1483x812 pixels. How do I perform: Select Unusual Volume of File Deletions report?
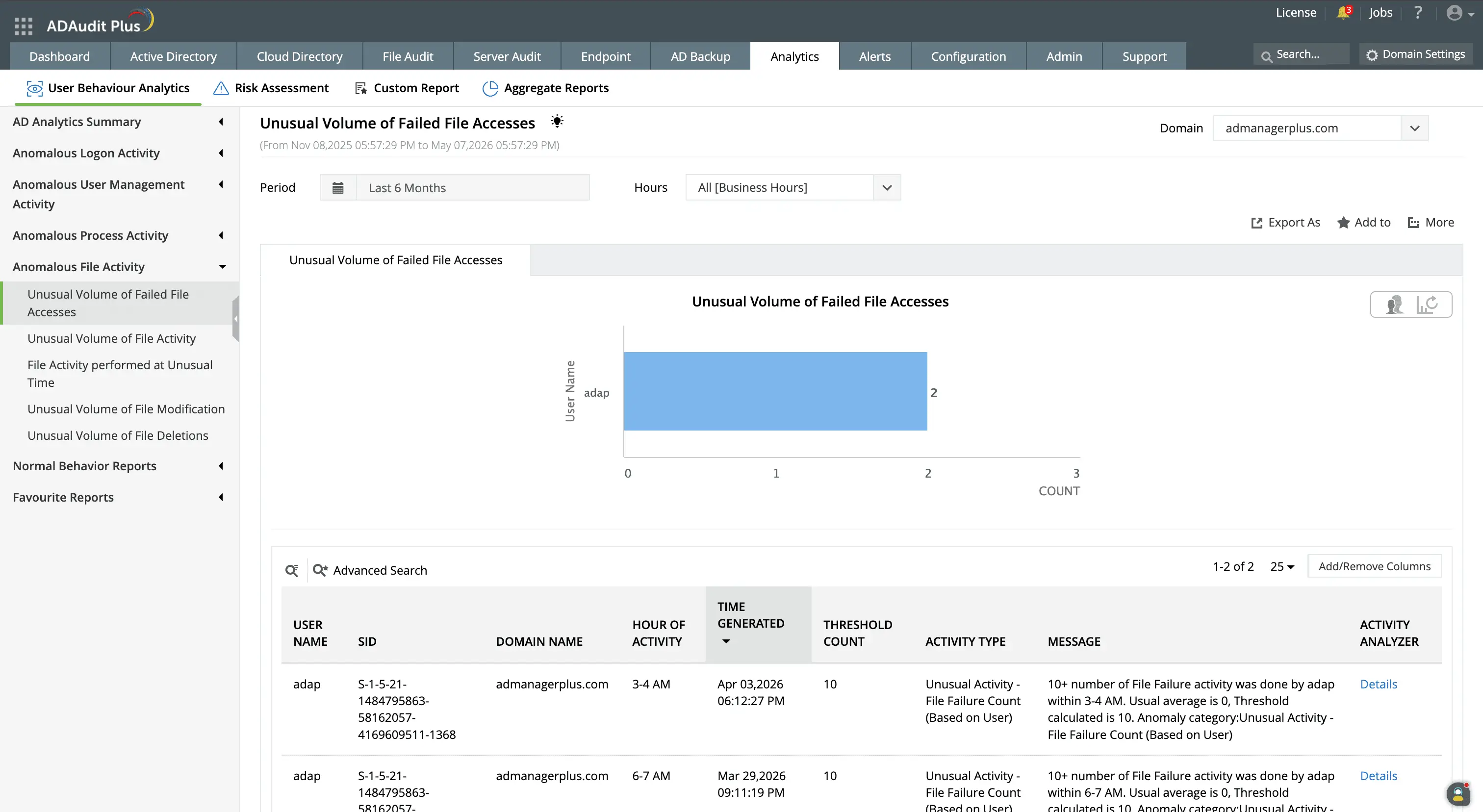click(118, 435)
